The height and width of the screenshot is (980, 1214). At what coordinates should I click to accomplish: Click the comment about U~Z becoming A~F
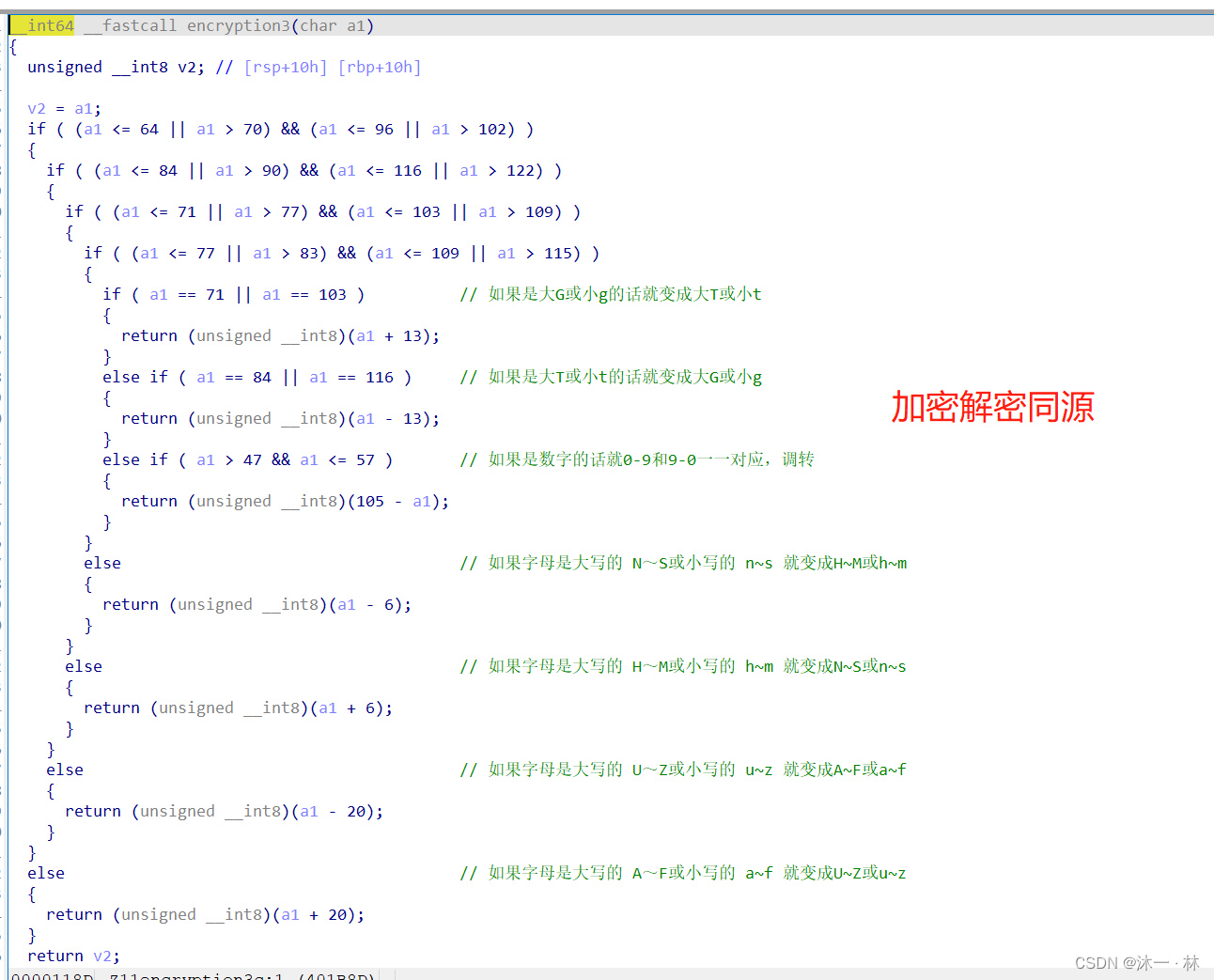(683, 770)
